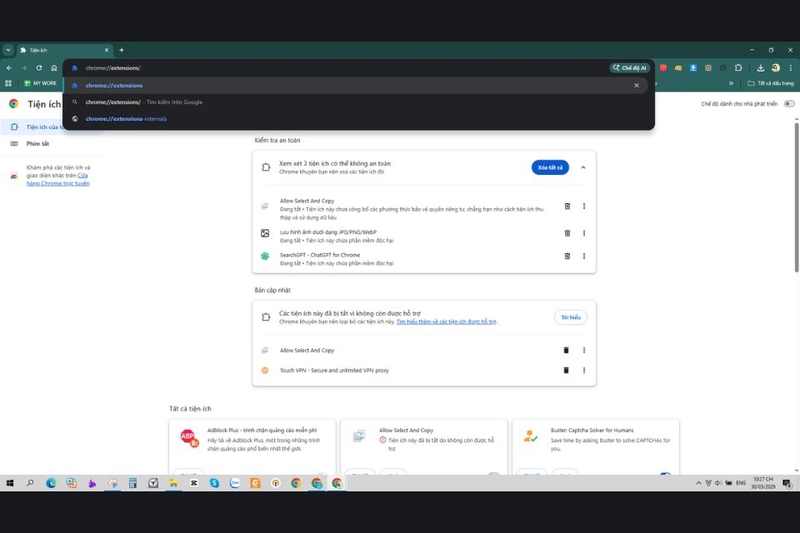800x533 pixels.
Task: Open the tab search dropdown arrow
Action: coord(8,50)
